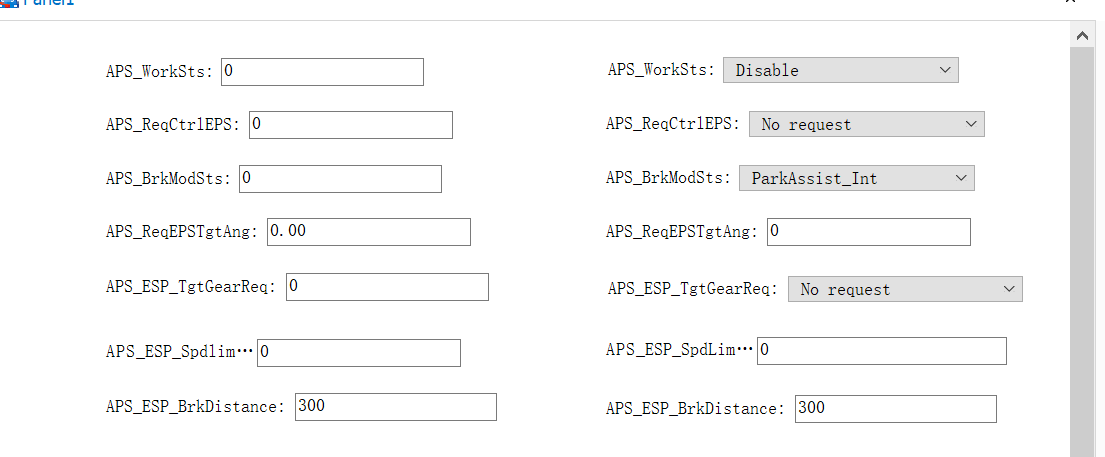1105x457 pixels.
Task: Open the APS_BrkModSts ParkAssist_Int dropdown
Action: click(856, 178)
